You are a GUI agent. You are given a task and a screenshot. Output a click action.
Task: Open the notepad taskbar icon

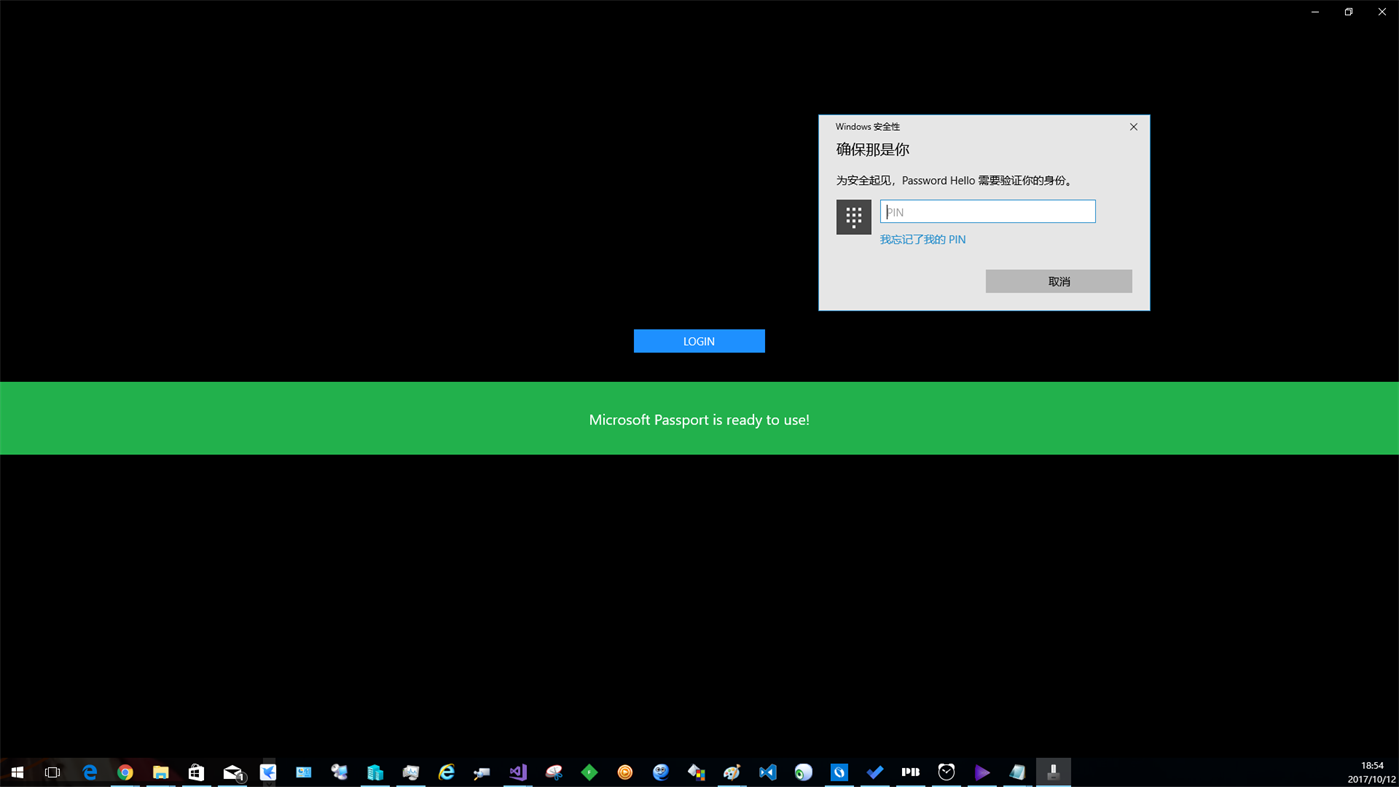[x=1018, y=772]
